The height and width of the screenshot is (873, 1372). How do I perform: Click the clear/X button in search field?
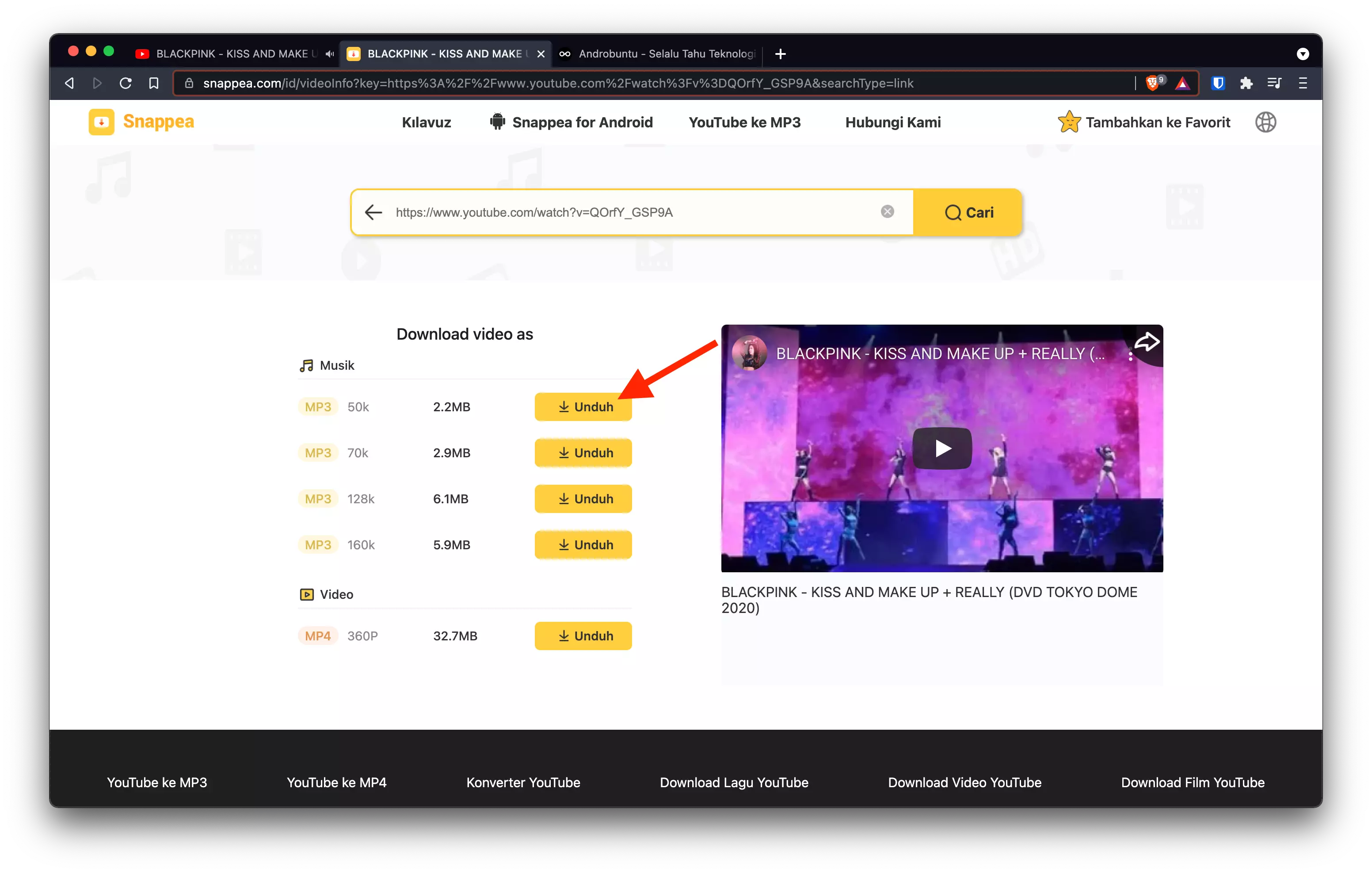887,211
